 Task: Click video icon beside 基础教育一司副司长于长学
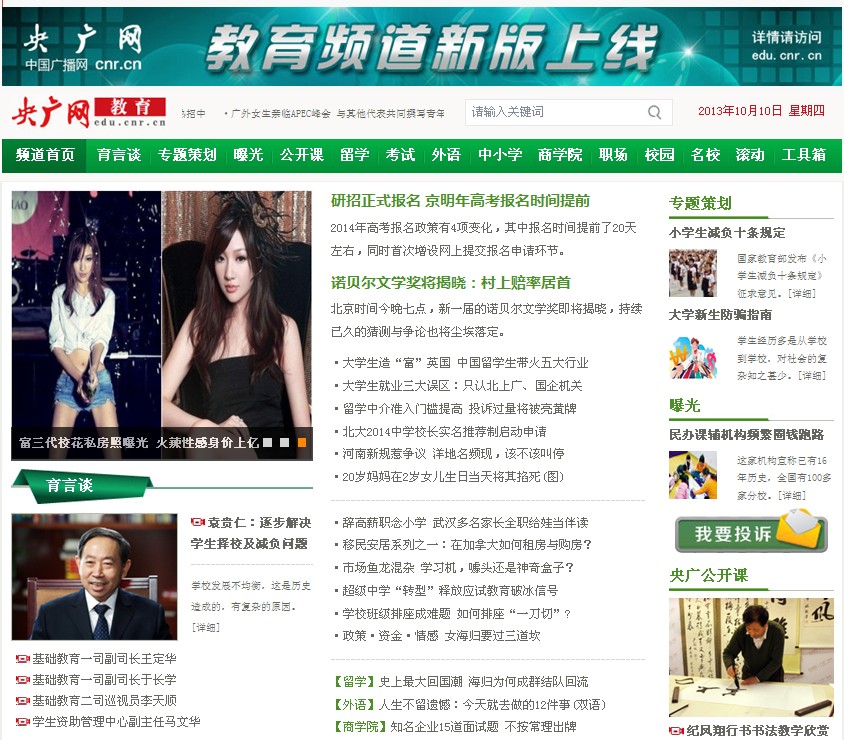(x=22, y=680)
